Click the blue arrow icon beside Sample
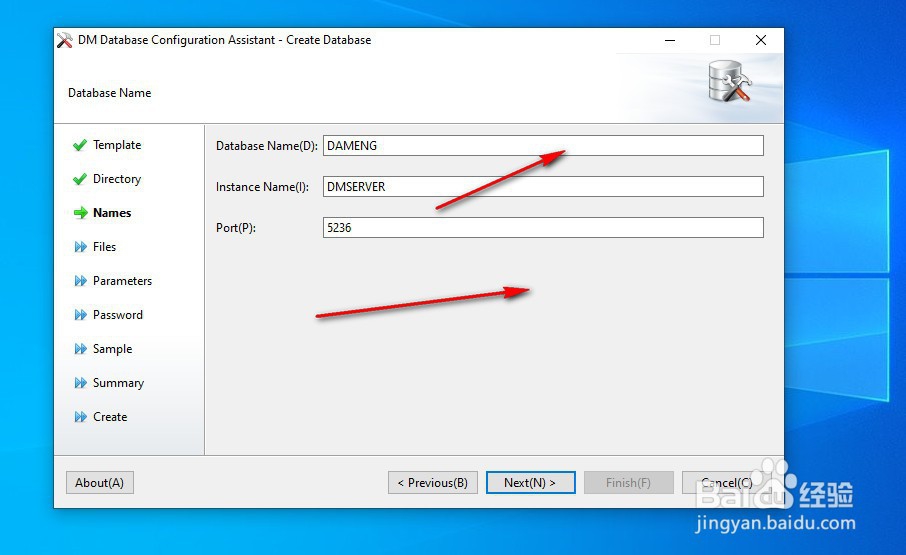The width and height of the screenshot is (906, 555). pyautogui.click(x=80, y=349)
